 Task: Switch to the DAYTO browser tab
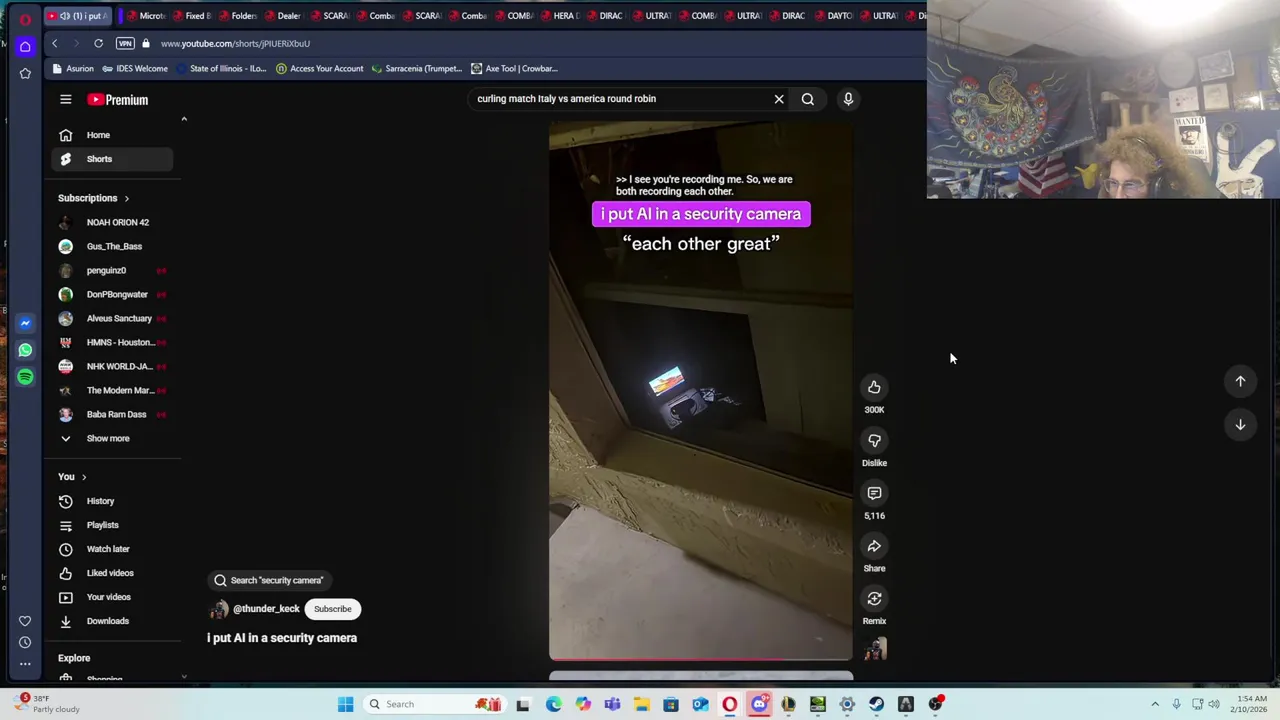coord(835,15)
